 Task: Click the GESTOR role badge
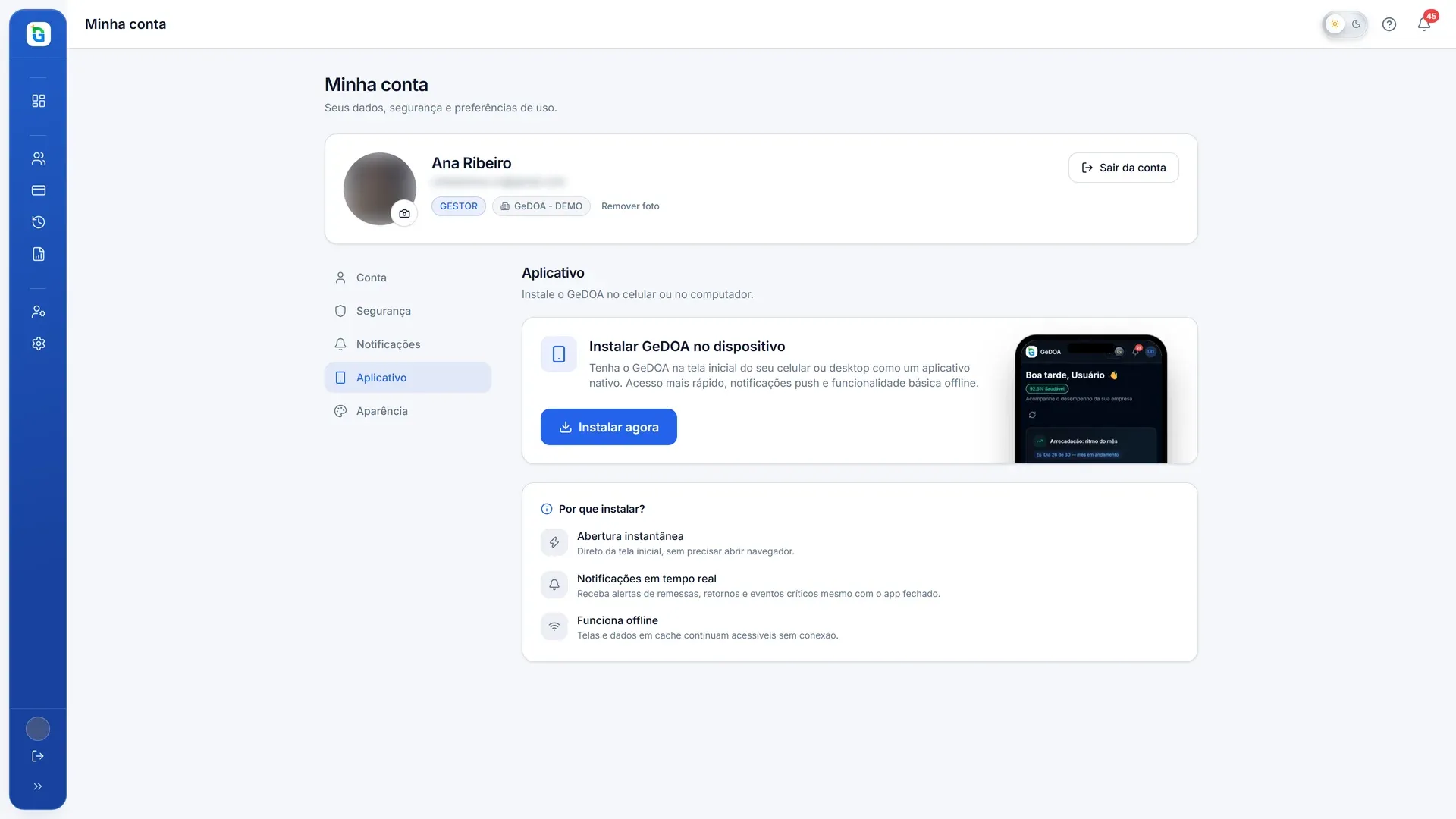459,206
